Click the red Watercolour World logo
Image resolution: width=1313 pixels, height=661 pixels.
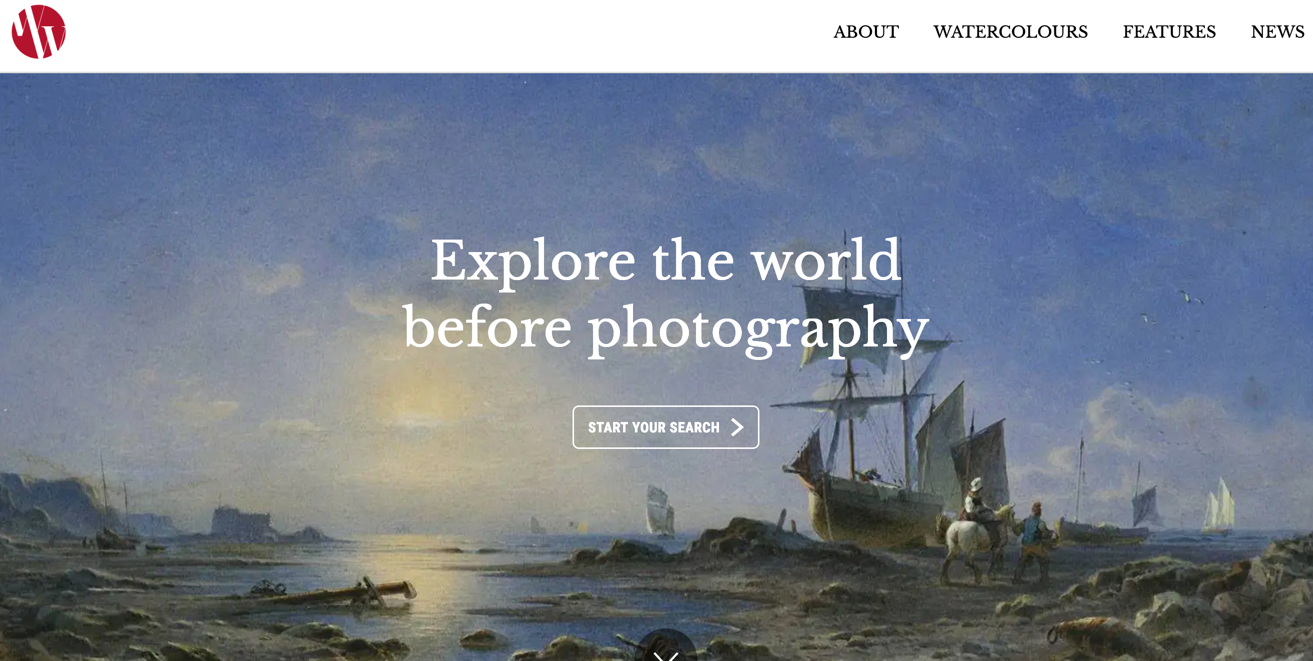tap(39, 32)
